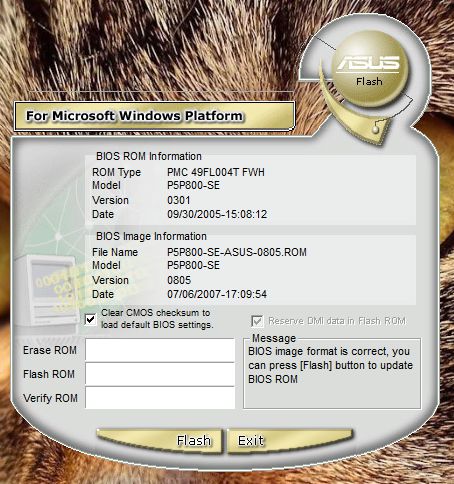This screenshot has height=484, width=454.
Task: Click the Message box text area
Action: [332, 374]
